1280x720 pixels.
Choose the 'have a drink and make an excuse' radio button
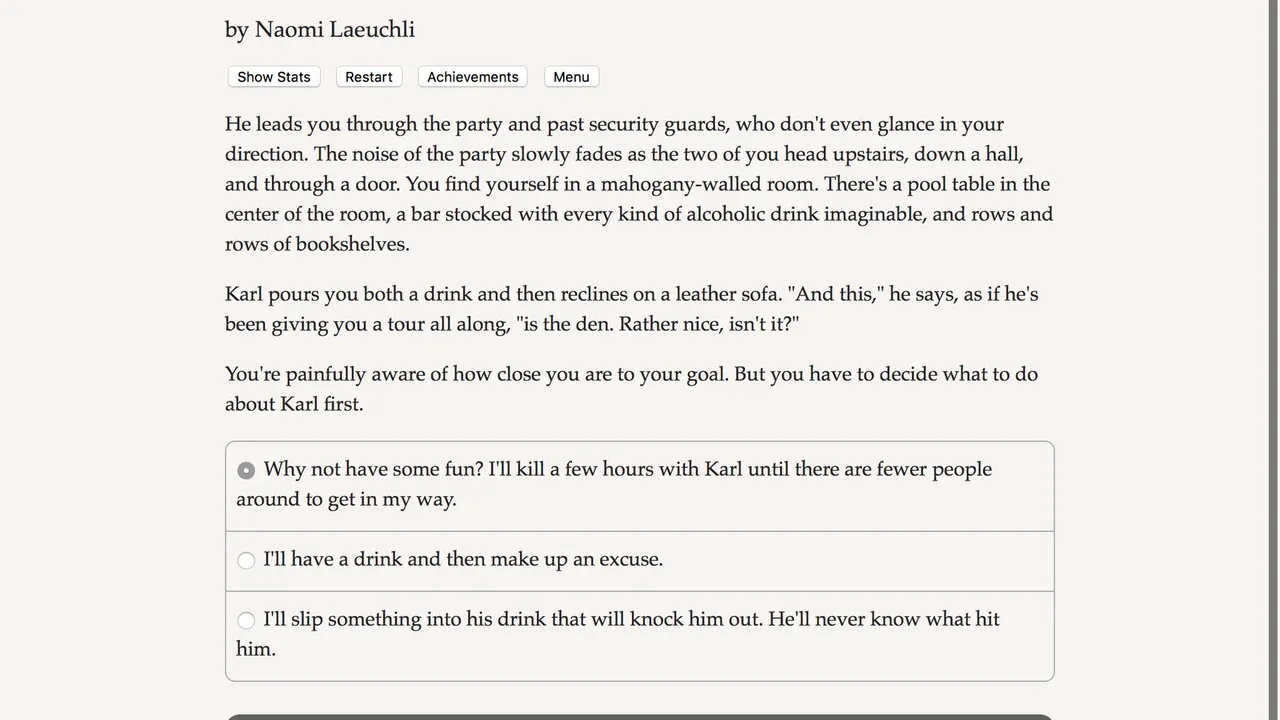(x=246, y=560)
